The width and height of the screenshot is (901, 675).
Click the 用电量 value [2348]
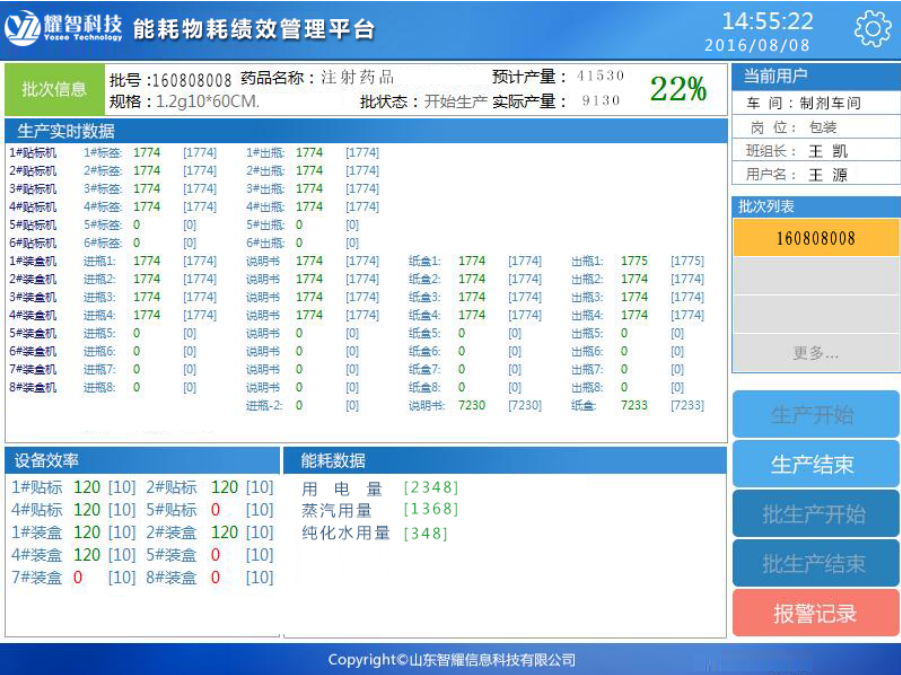(430, 488)
